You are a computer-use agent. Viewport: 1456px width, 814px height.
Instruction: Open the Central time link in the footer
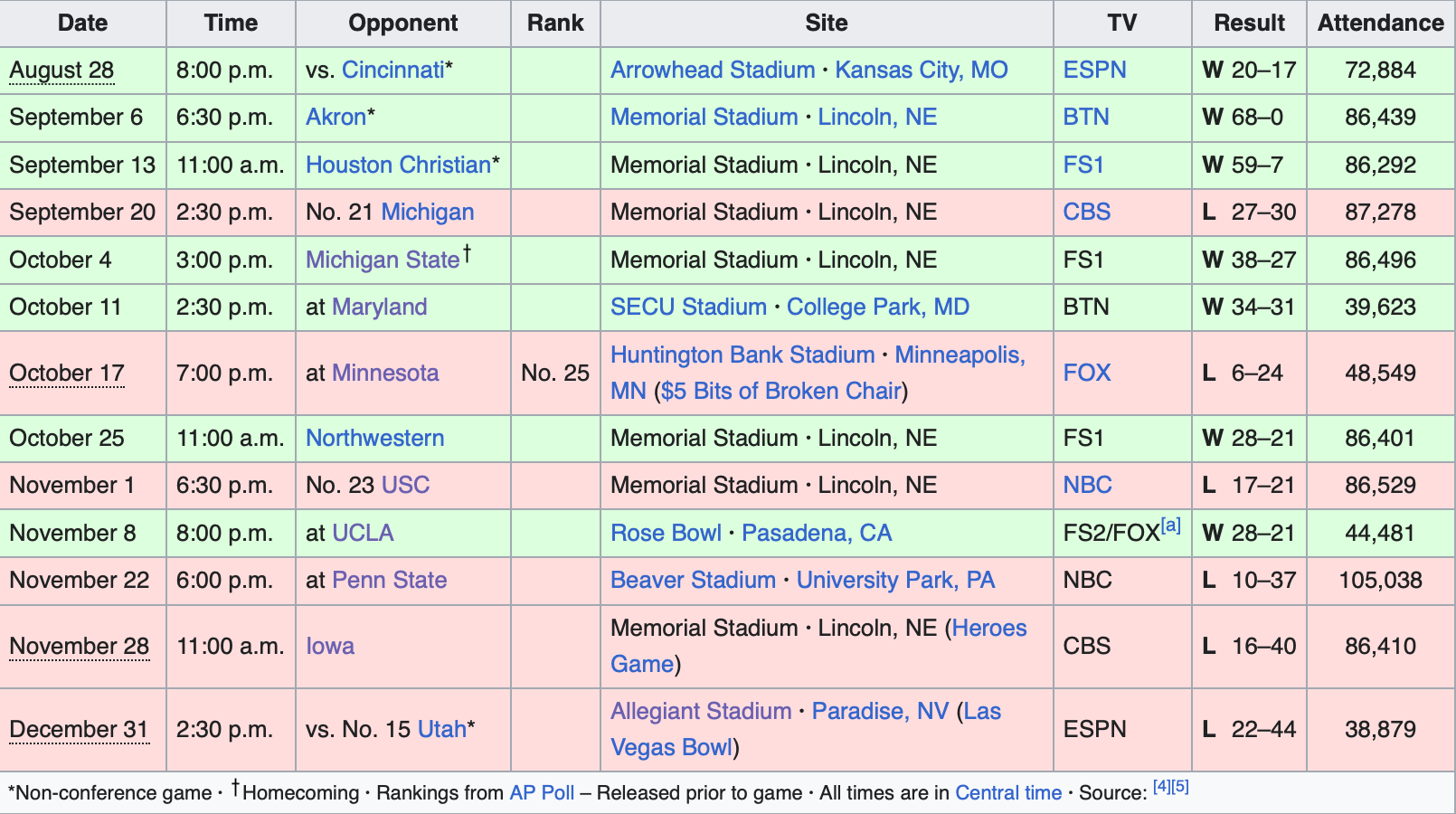click(x=1008, y=793)
